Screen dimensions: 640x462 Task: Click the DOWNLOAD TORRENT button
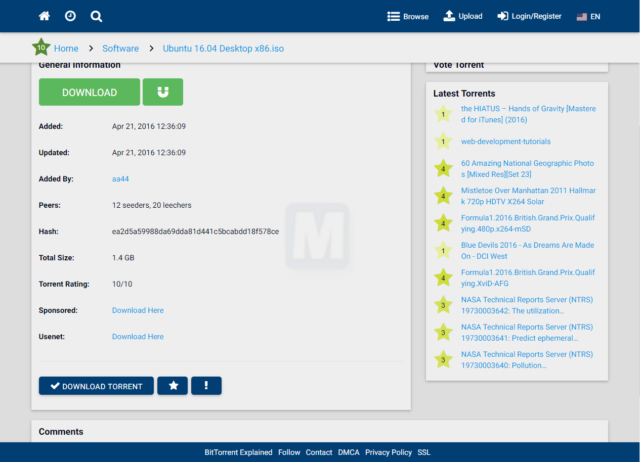(96, 386)
